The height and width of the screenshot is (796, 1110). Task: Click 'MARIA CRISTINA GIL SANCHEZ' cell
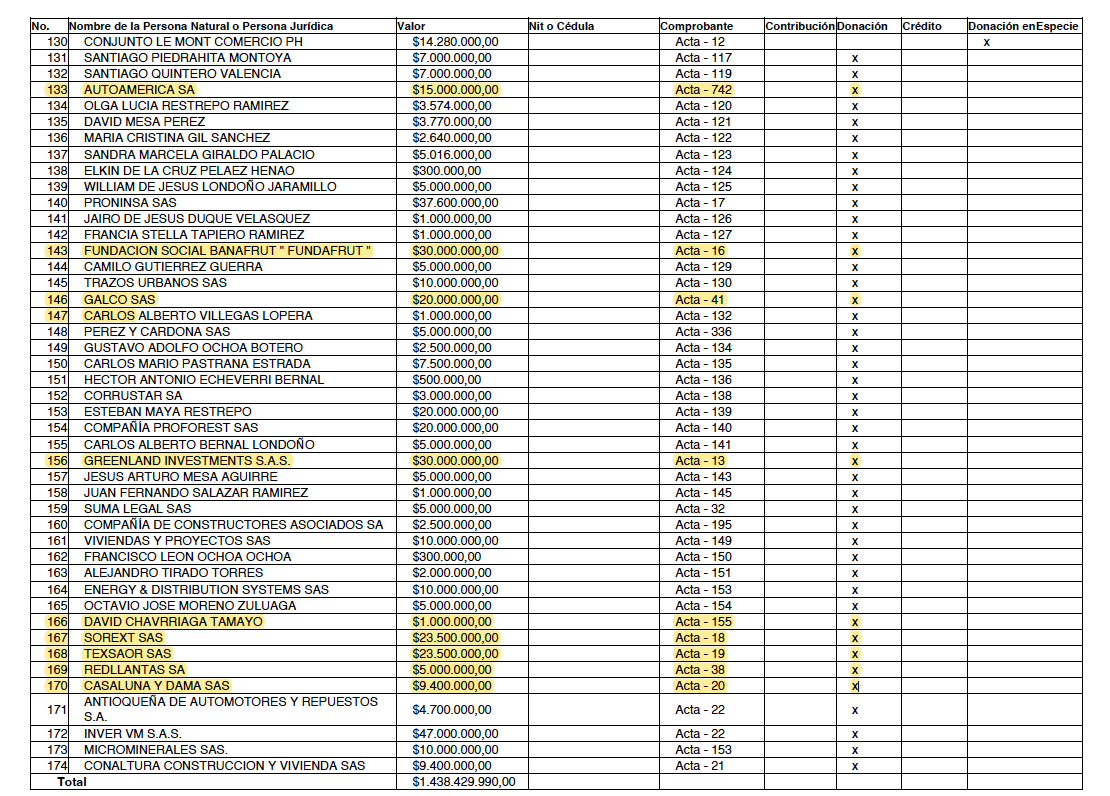[177, 138]
